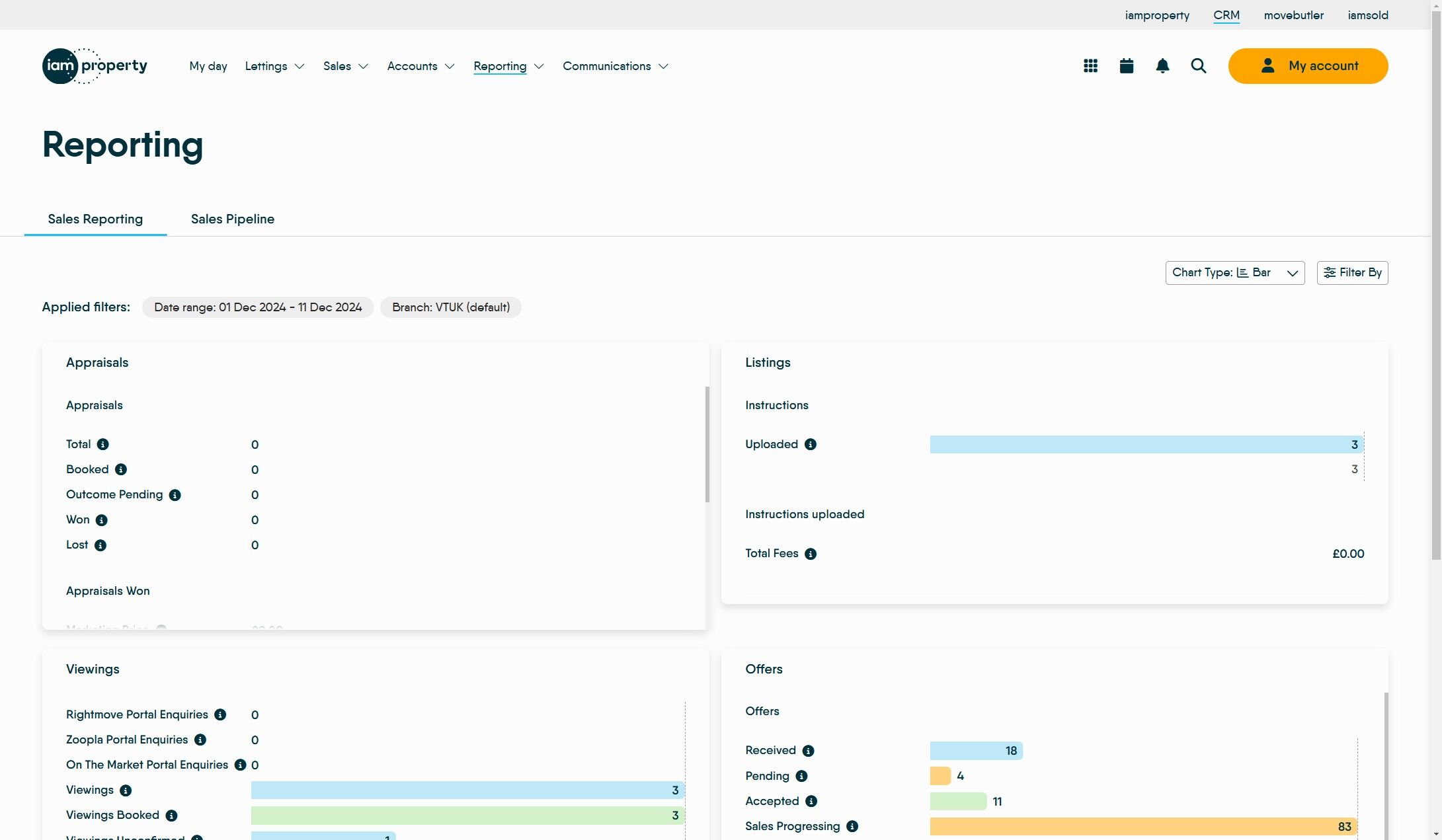Click info icon next to Total Fees
Screen dimensions: 1442x840
coord(810,554)
